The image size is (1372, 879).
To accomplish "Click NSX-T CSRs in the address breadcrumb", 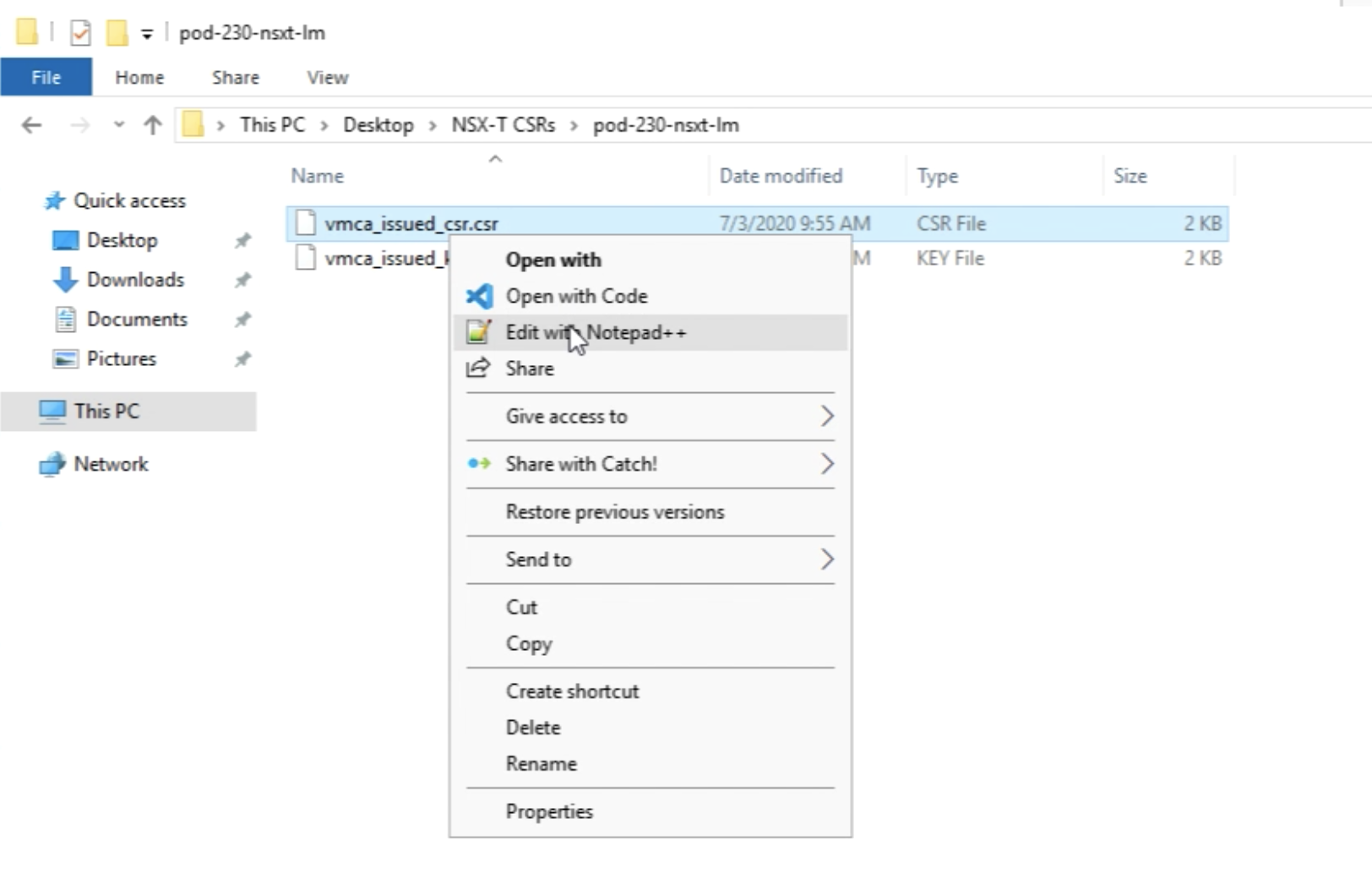I will click(x=503, y=125).
